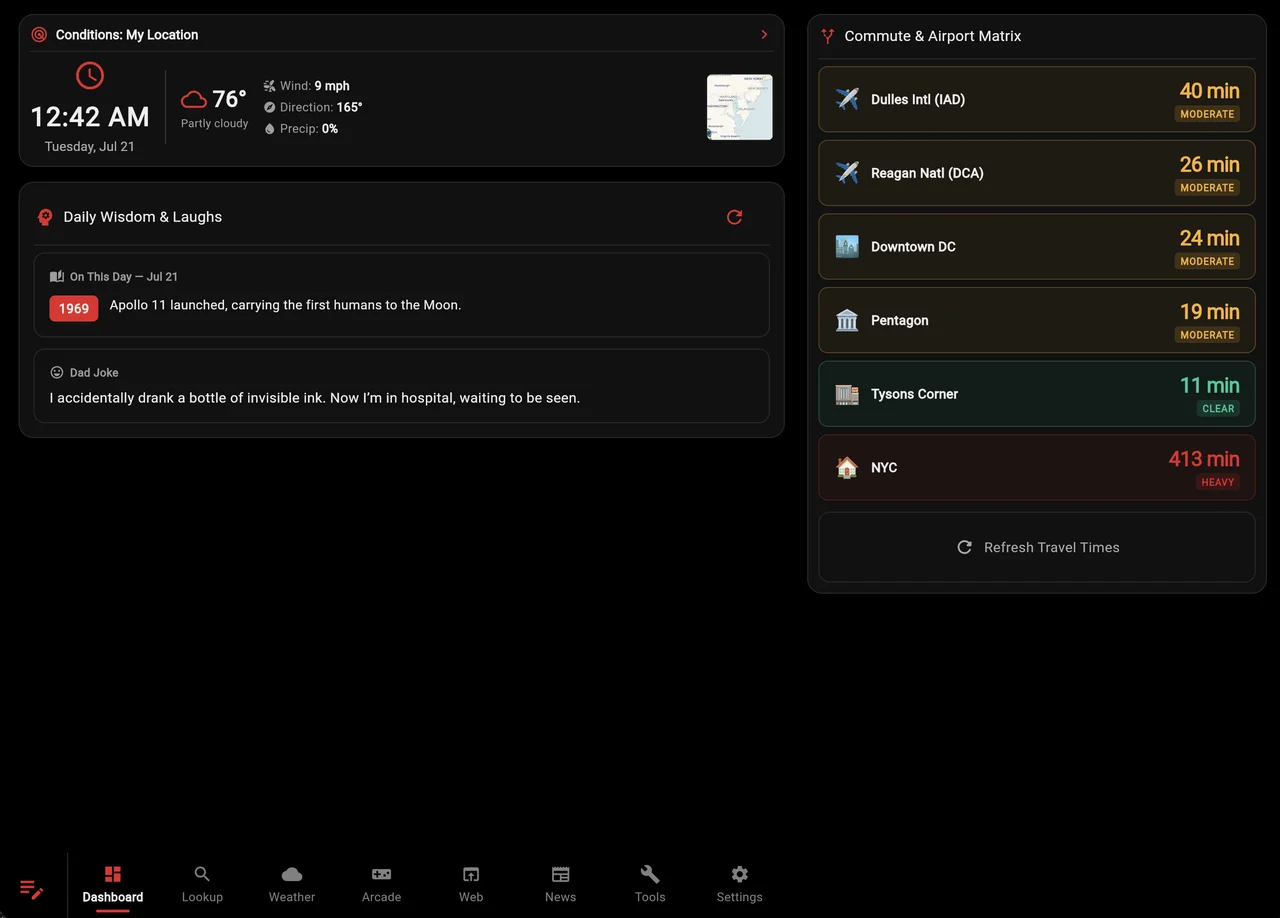Go to the Arcade tab
The height and width of the screenshot is (918, 1280).
[x=381, y=884]
